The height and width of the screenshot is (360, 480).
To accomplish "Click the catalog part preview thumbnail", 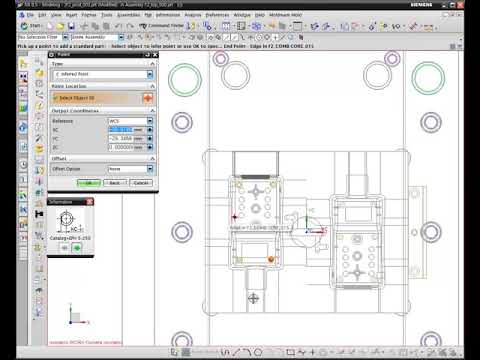I will [70, 221].
